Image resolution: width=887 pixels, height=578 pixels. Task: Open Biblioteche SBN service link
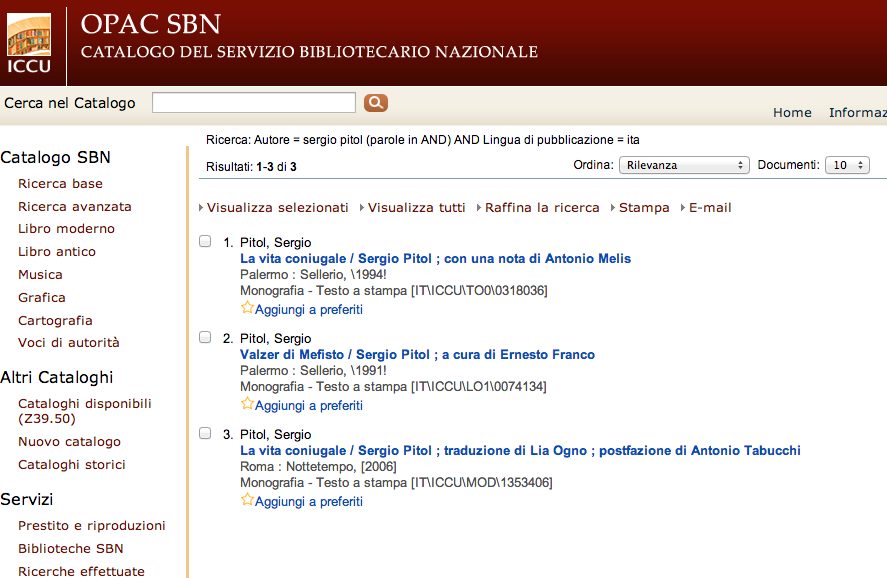[x=71, y=549]
